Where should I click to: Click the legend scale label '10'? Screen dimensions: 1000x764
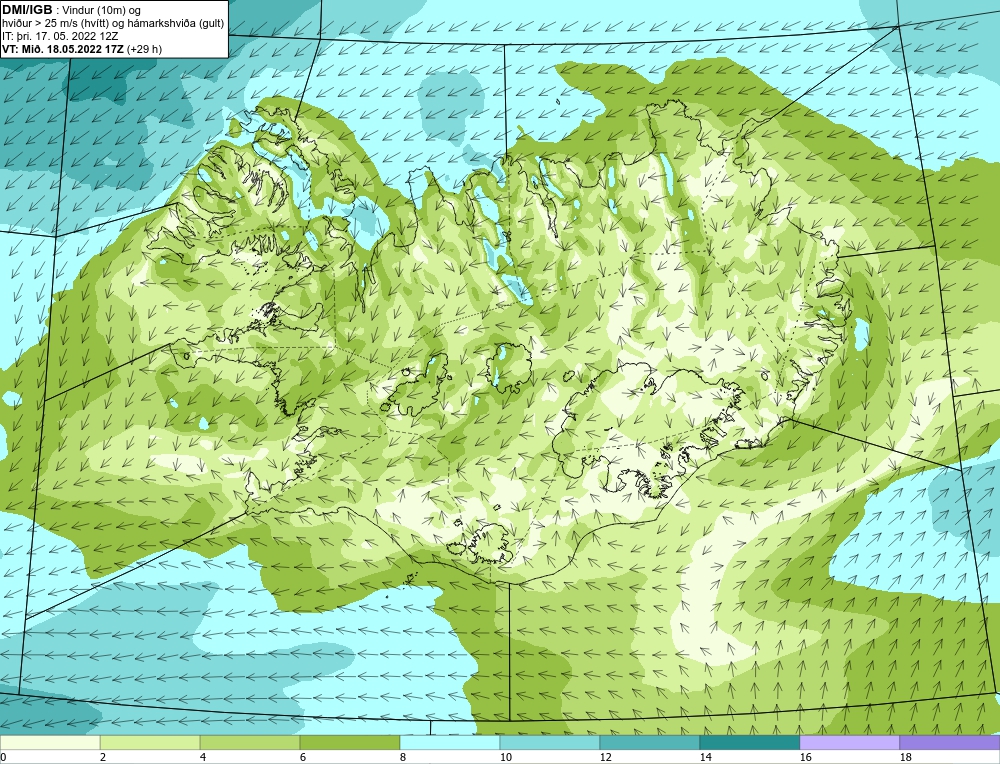pyautogui.click(x=506, y=758)
